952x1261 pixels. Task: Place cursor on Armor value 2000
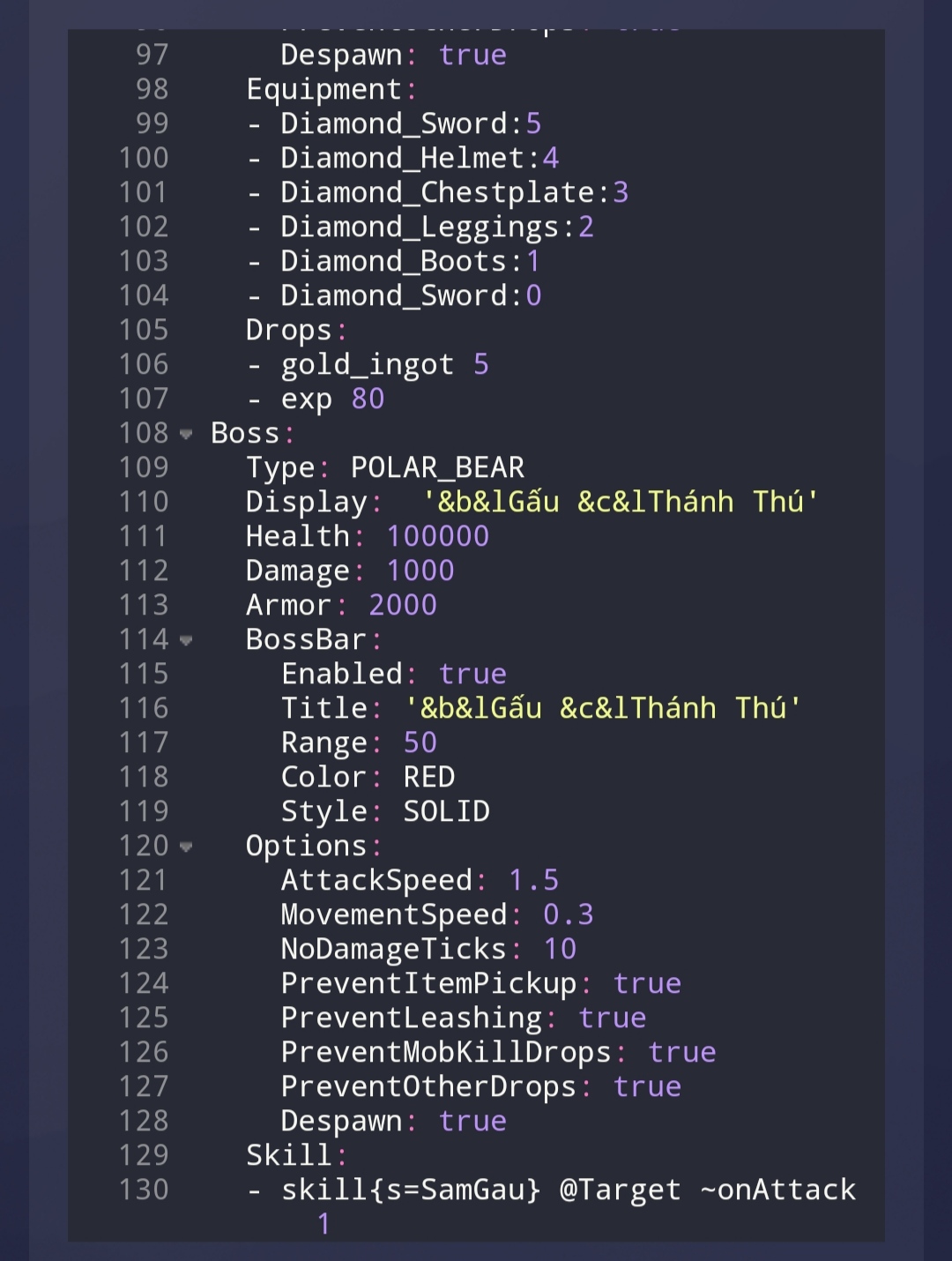(x=403, y=605)
